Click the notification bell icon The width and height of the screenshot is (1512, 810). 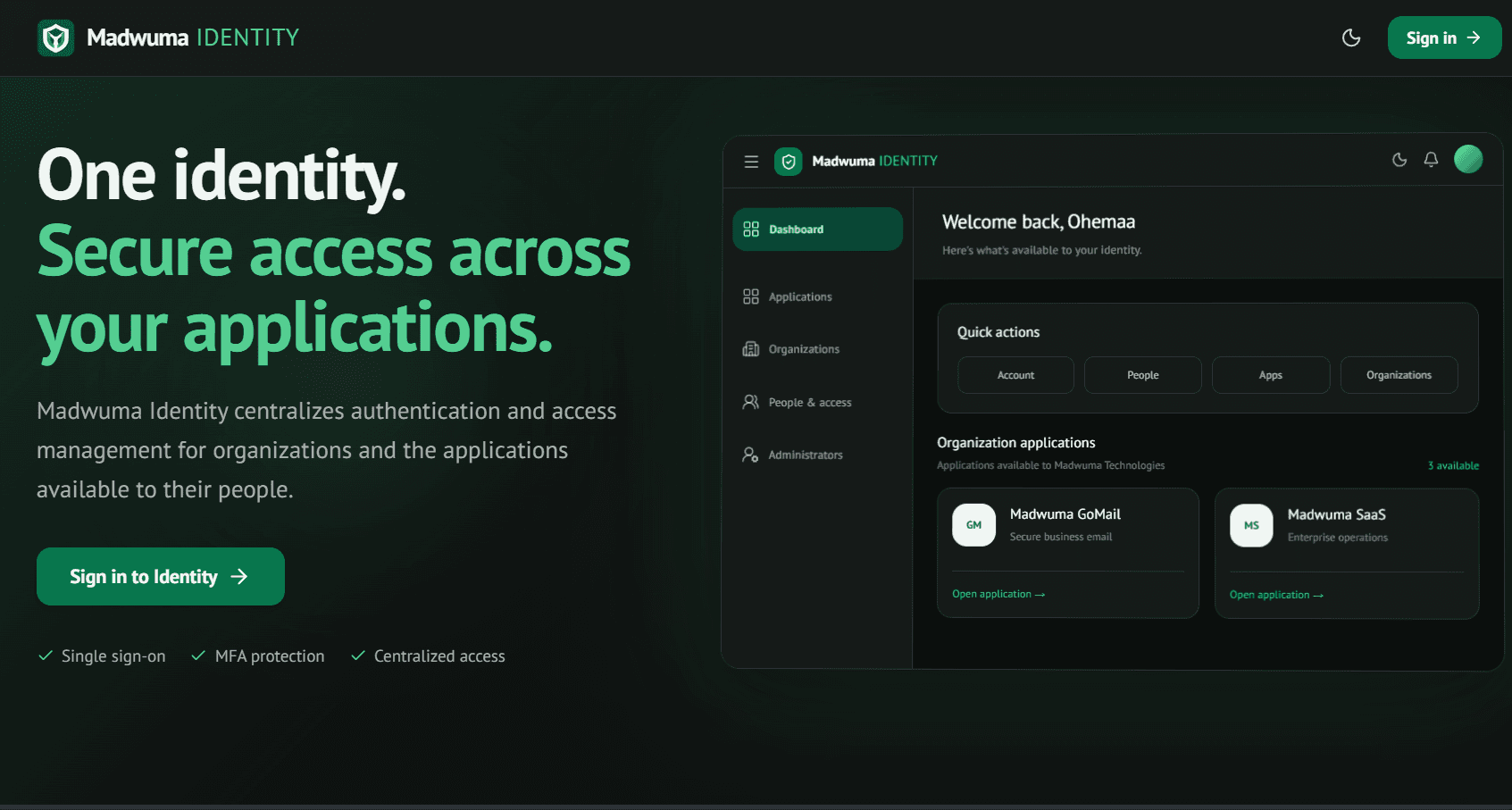1431,160
